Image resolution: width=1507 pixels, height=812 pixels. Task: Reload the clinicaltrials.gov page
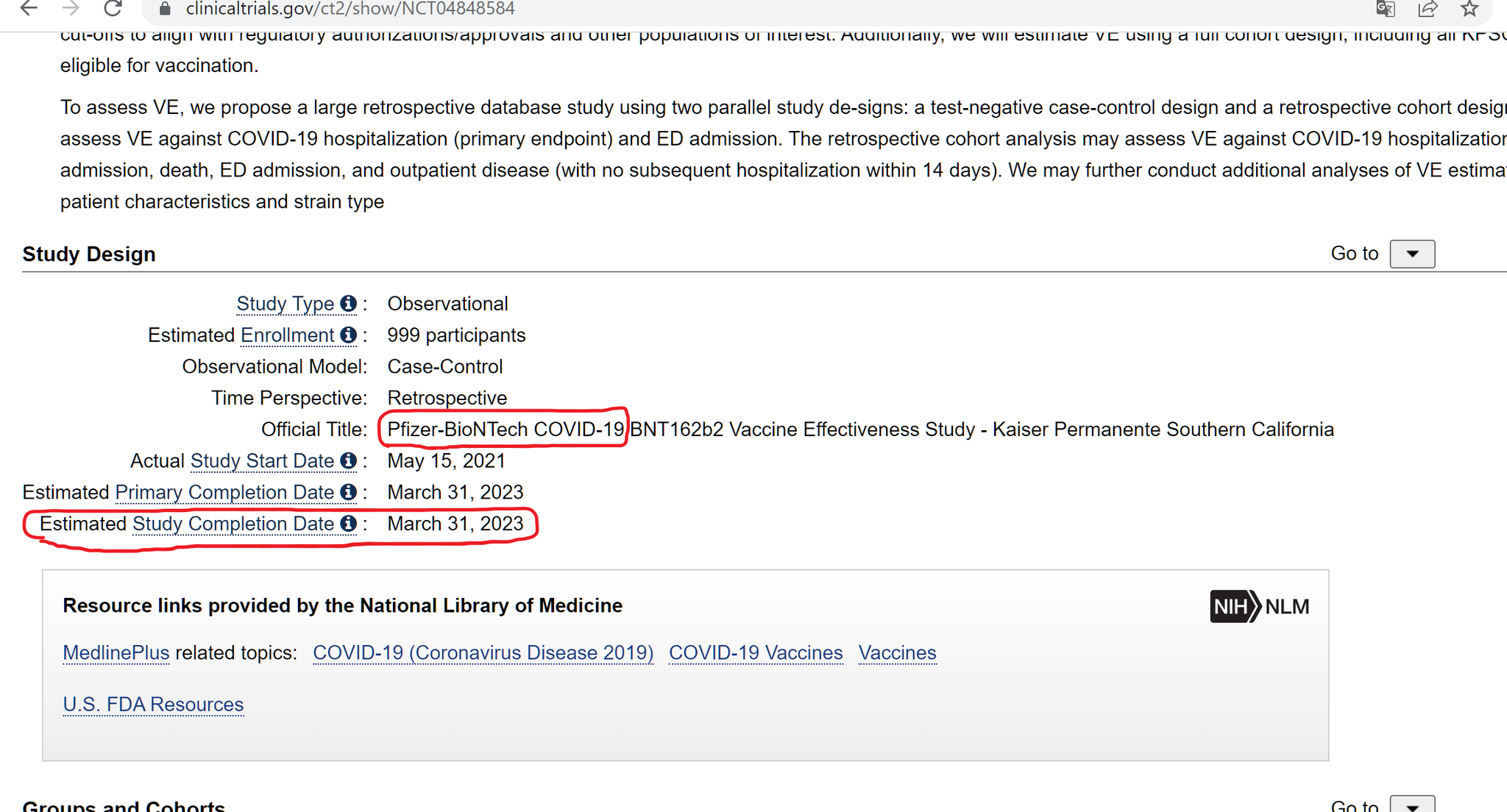(x=113, y=8)
